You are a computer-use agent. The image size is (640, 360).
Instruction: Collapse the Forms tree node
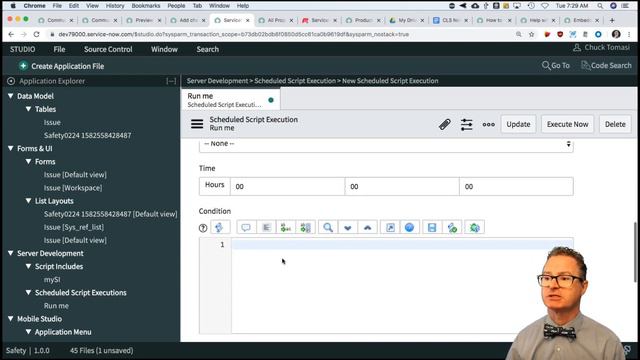(28, 161)
